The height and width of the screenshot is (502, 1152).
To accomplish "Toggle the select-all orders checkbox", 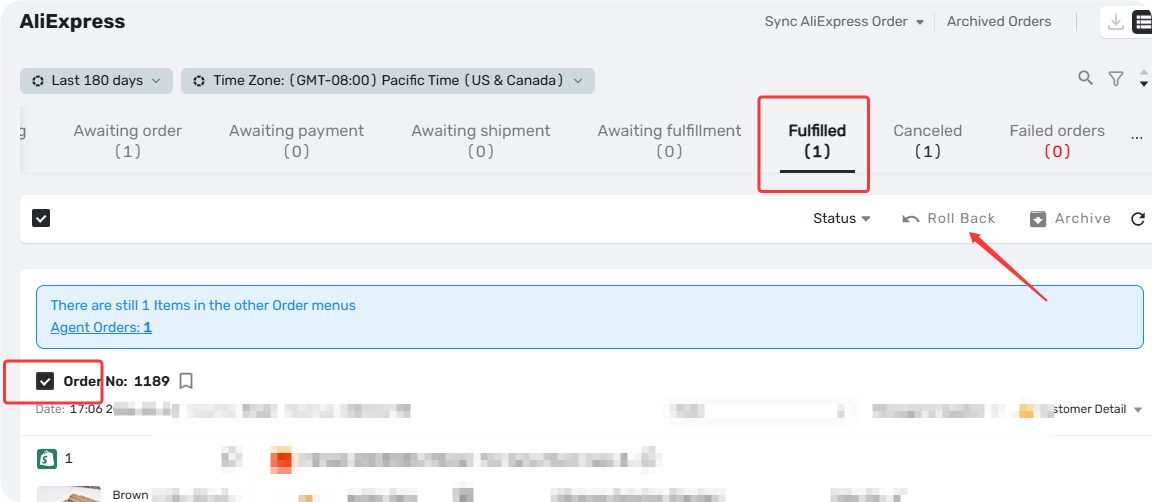I will (x=41, y=218).
